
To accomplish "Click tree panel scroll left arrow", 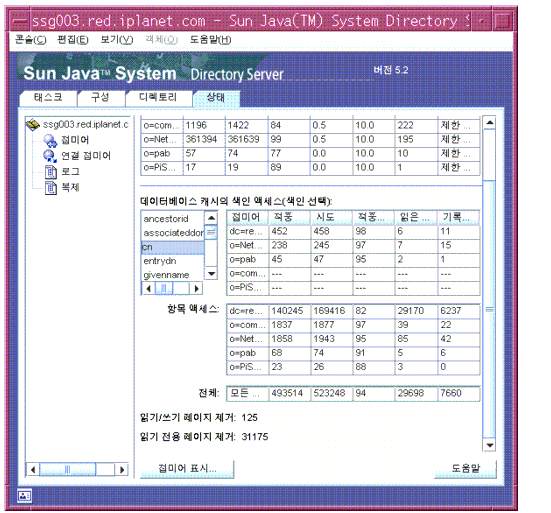I will point(33,469).
